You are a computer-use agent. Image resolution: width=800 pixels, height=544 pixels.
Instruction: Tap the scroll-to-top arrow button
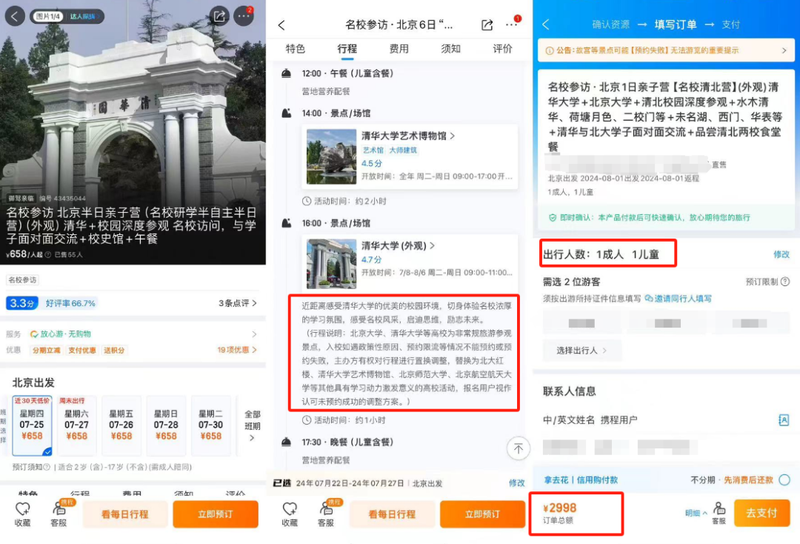tap(517, 448)
